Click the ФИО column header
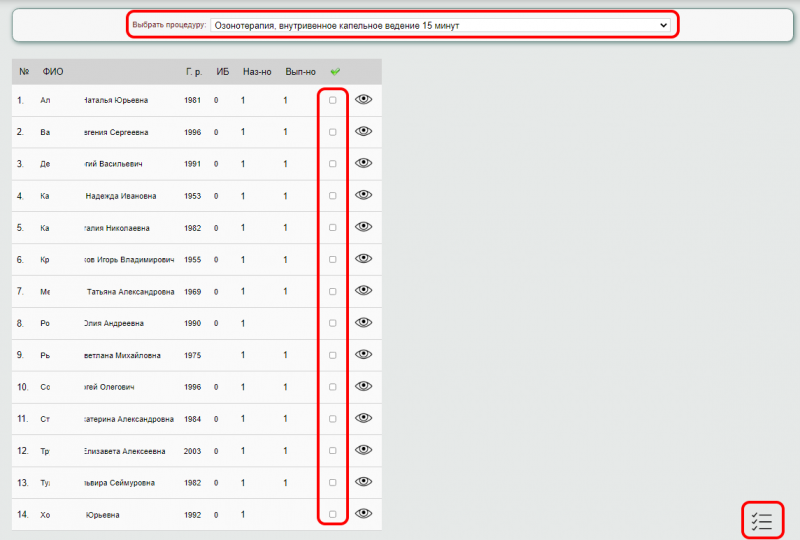Screen dimensions: 800x540 point(53,72)
